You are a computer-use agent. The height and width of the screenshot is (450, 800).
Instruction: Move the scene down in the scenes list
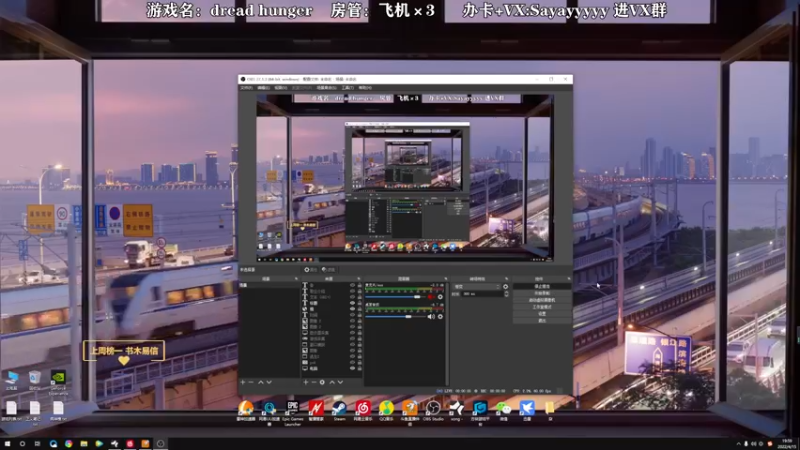tap(269, 382)
